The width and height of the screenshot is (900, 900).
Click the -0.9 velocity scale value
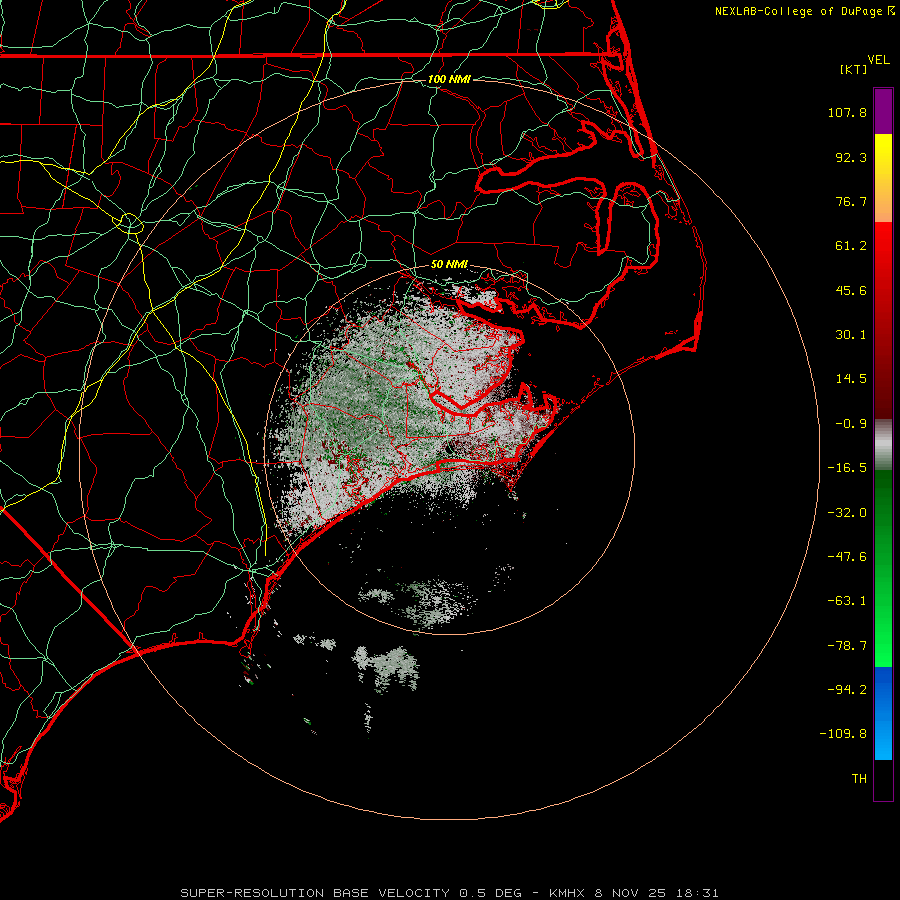851,424
